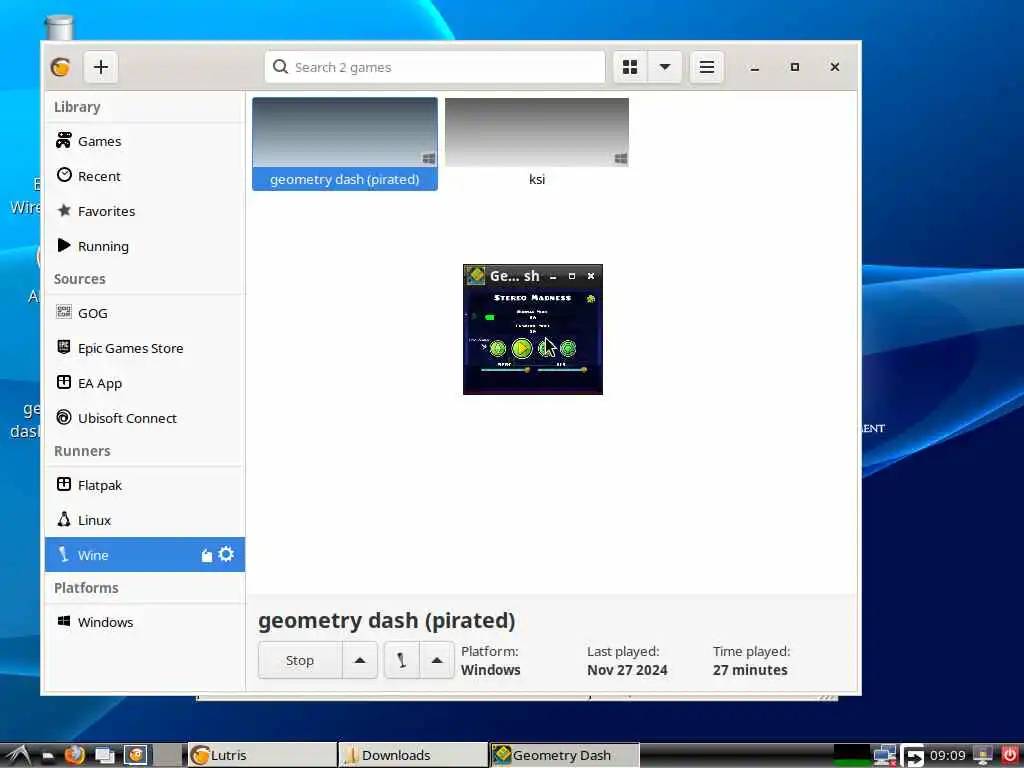Screen dimensions: 1024x768
Task: Switch to Downloads window in taskbar
Action: [413, 755]
